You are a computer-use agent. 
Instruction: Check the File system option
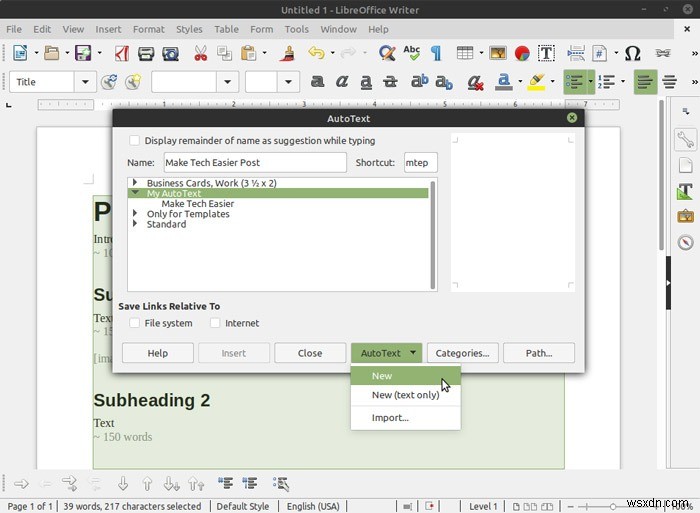[134, 323]
